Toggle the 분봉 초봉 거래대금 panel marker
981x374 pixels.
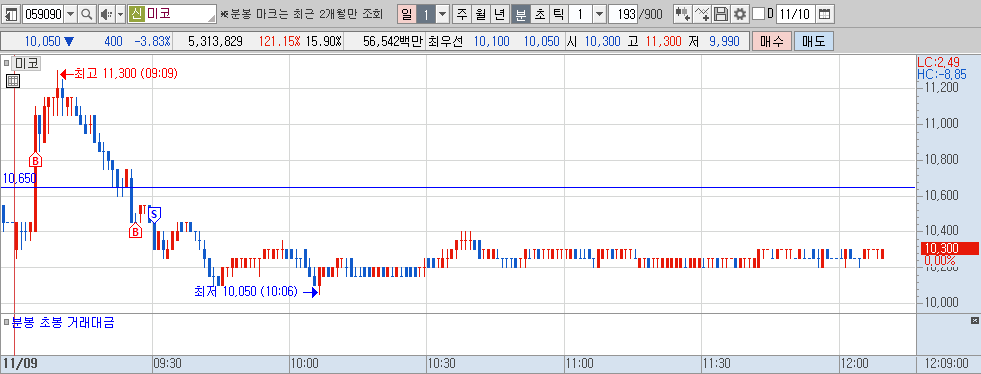(6, 323)
